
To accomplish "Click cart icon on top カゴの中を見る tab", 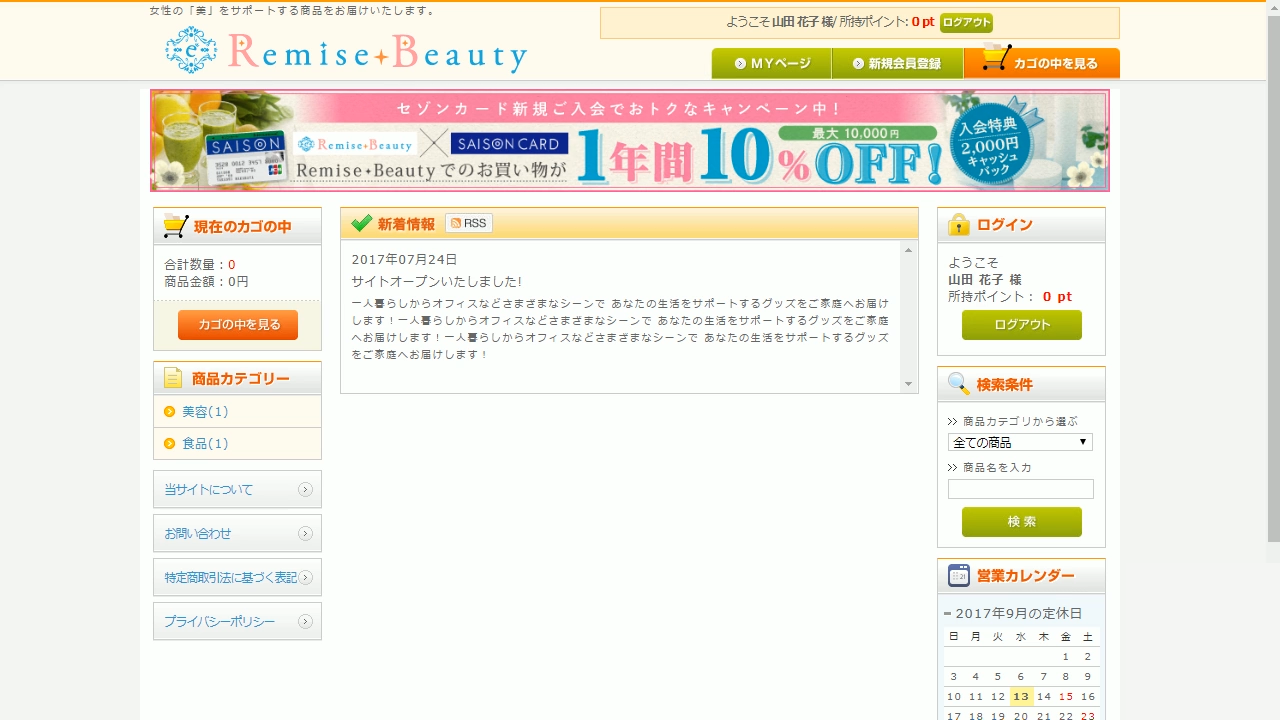I will point(996,57).
